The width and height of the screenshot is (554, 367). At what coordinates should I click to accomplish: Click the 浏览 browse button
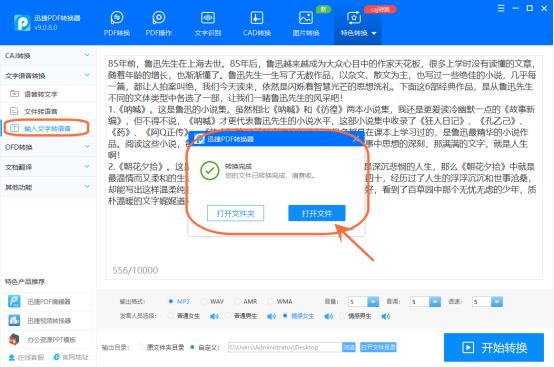coord(349,347)
